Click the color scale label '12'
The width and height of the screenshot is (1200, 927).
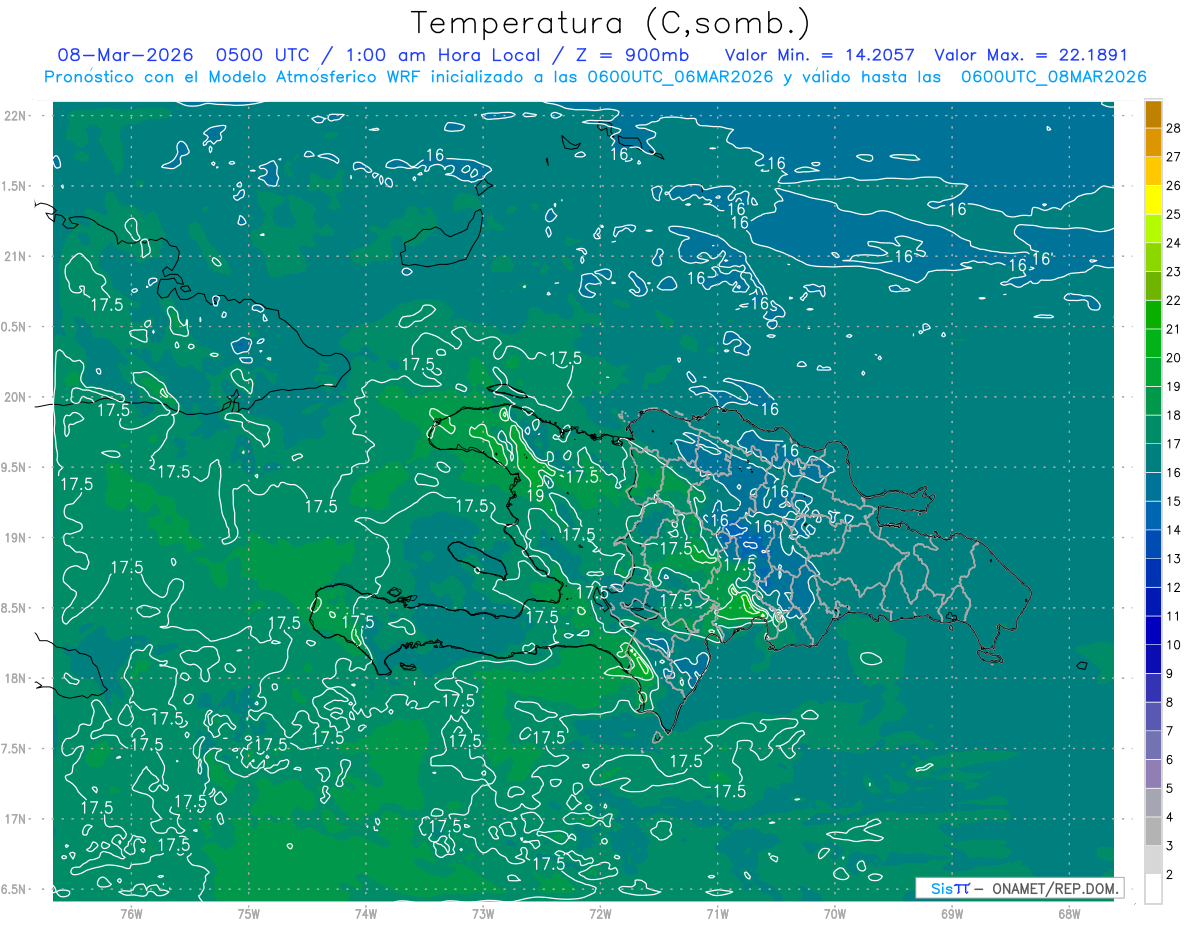1174,587
